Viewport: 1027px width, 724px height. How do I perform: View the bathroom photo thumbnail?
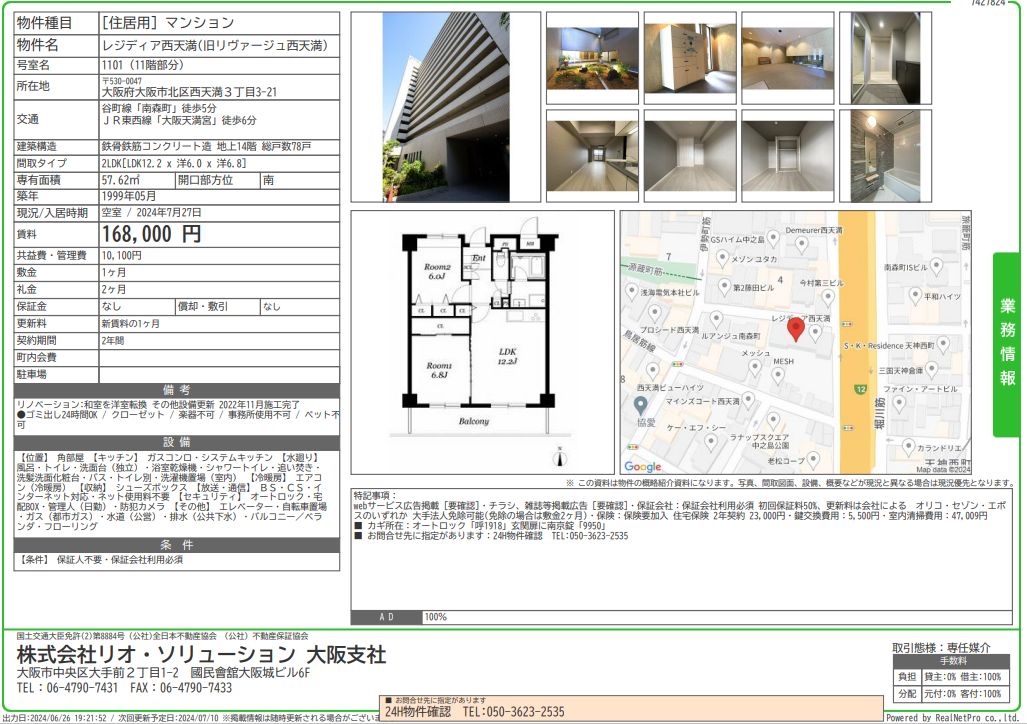[885, 156]
